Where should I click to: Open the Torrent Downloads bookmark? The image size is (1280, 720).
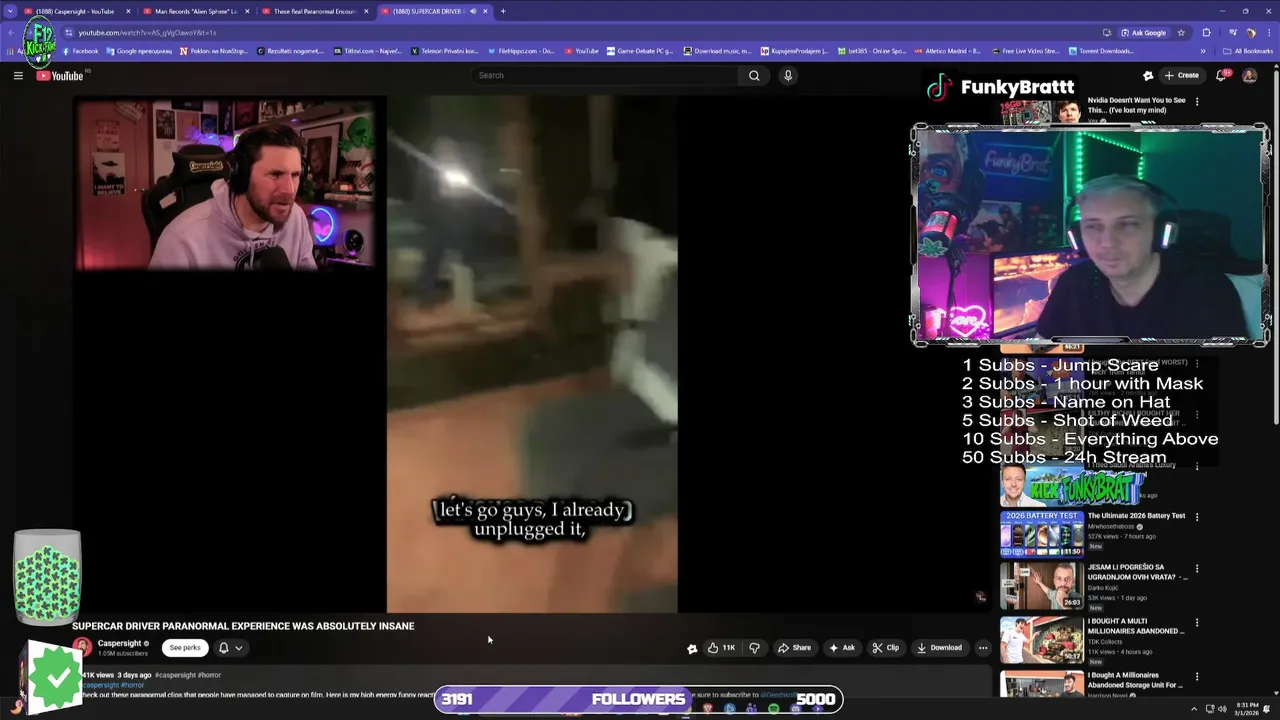[x=1101, y=51]
